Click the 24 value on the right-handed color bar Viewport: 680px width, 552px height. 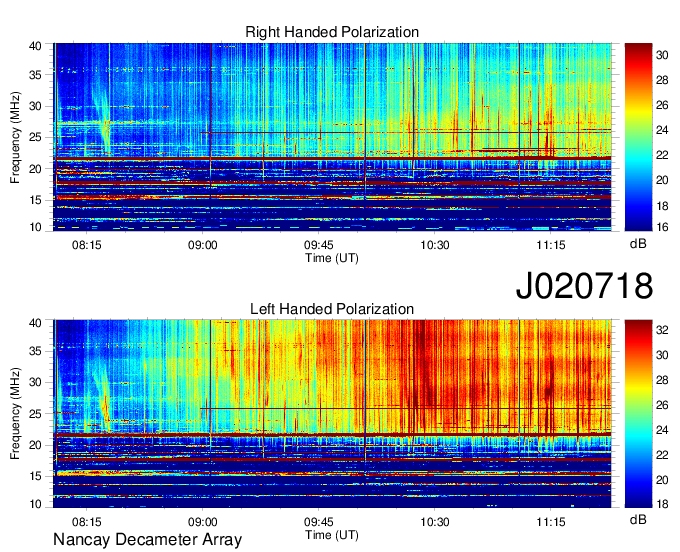(x=662, y=130)
